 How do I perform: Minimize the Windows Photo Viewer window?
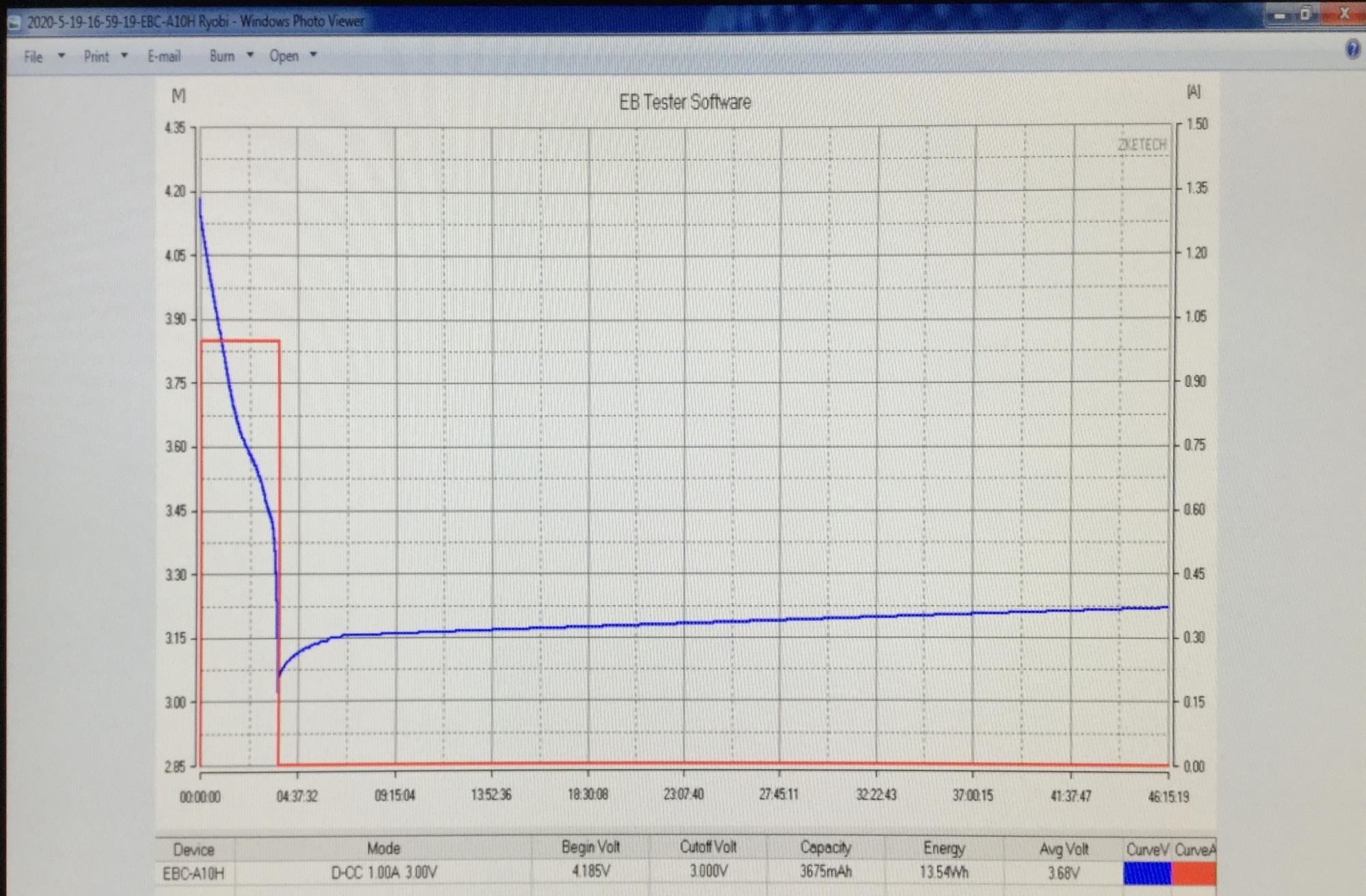(x=1279, y=14)
